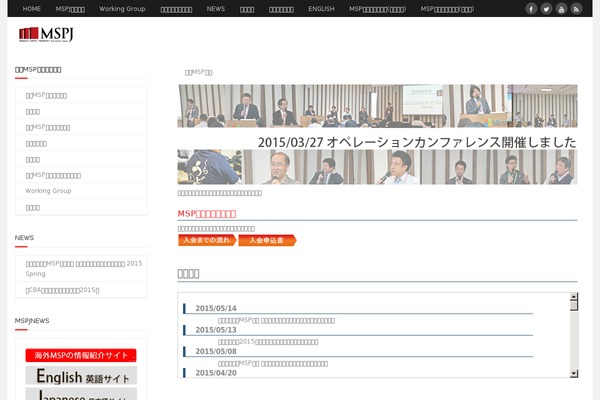Click the 2015/05/08 news entry date
The height and width of the screenshot is (400, 600).
[x=216, y=351]
